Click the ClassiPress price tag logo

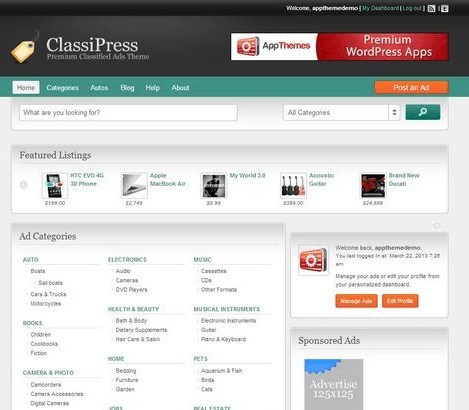24,48
